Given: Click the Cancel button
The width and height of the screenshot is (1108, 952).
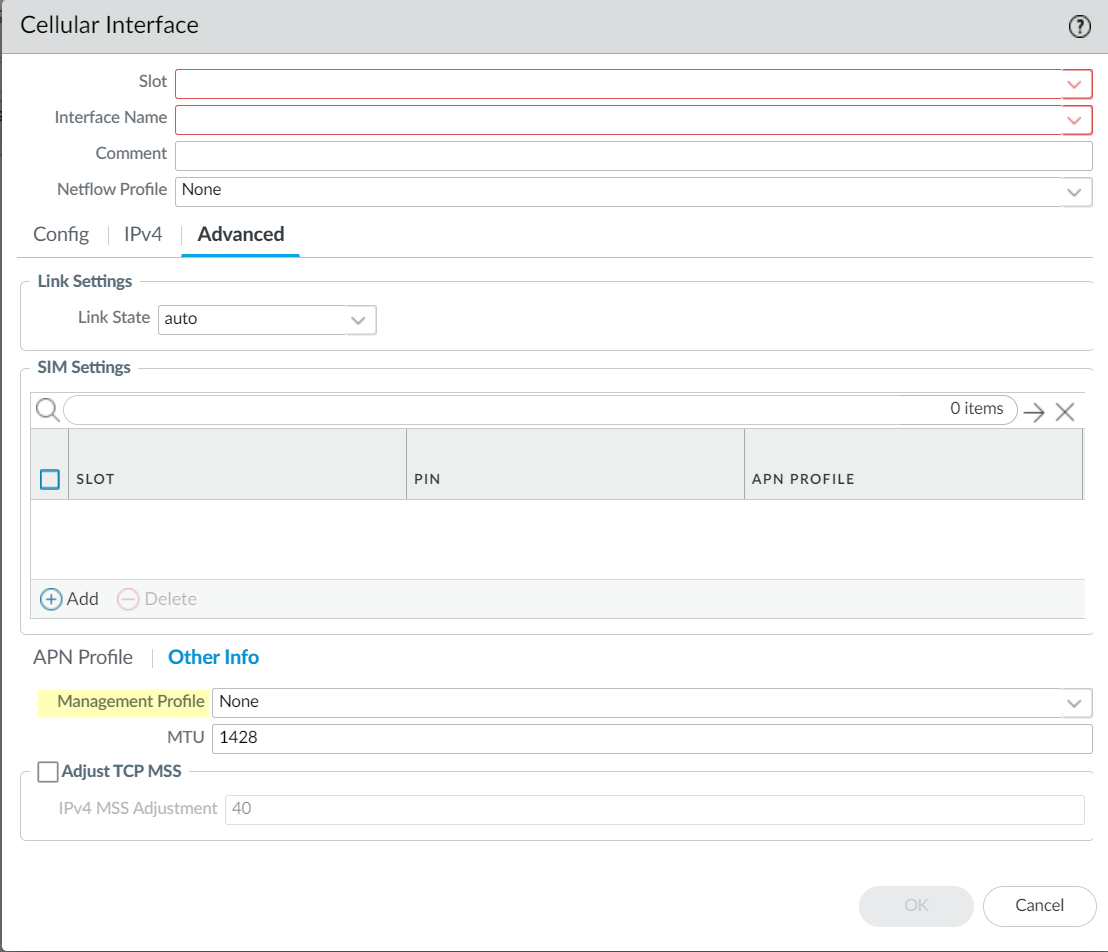Looking at the screenshot, I should coord(1039,905).
